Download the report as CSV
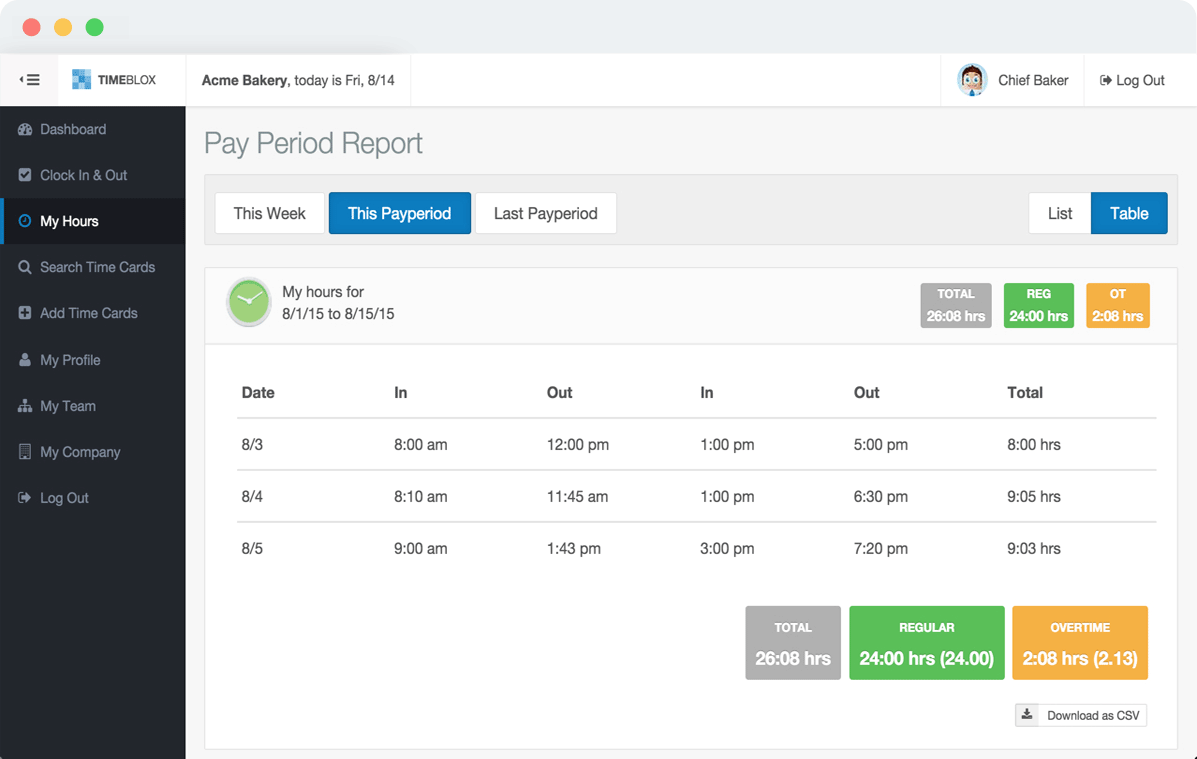Viewport: 1197px width, 759px height. 1080,715
